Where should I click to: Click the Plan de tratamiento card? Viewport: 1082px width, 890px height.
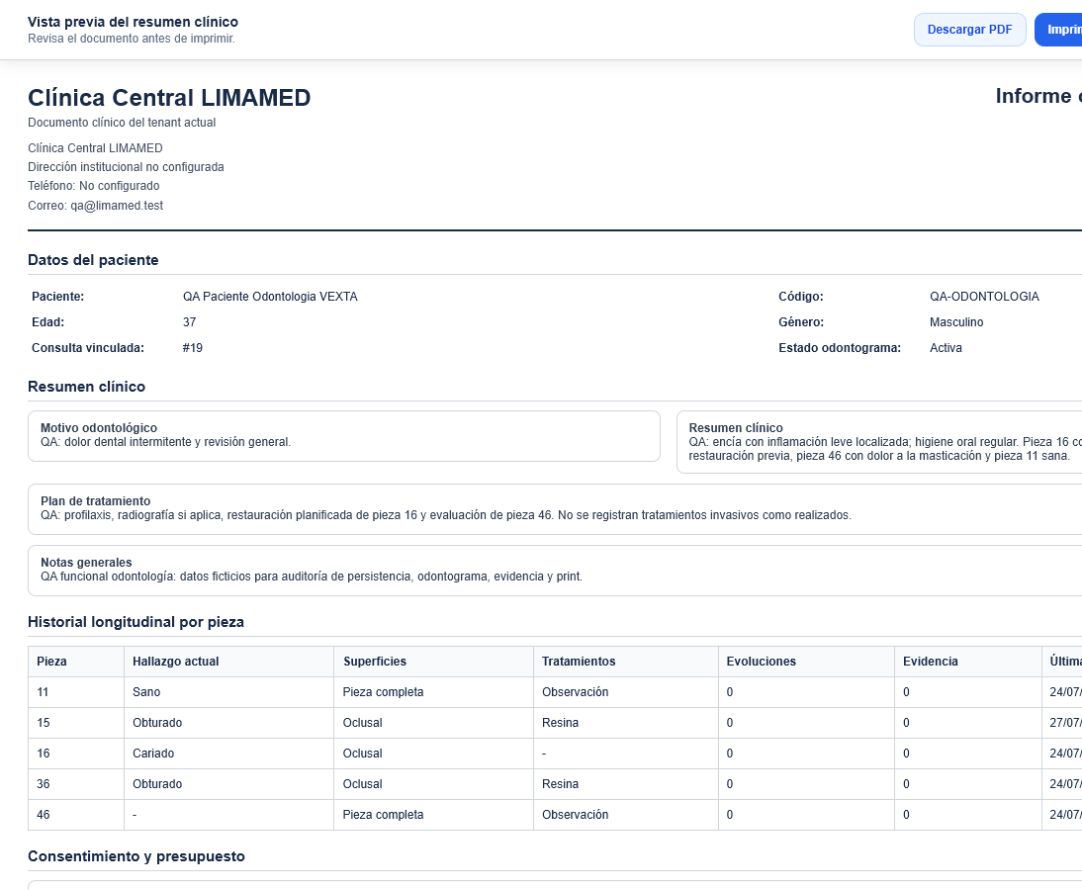[x=555, y=509]
